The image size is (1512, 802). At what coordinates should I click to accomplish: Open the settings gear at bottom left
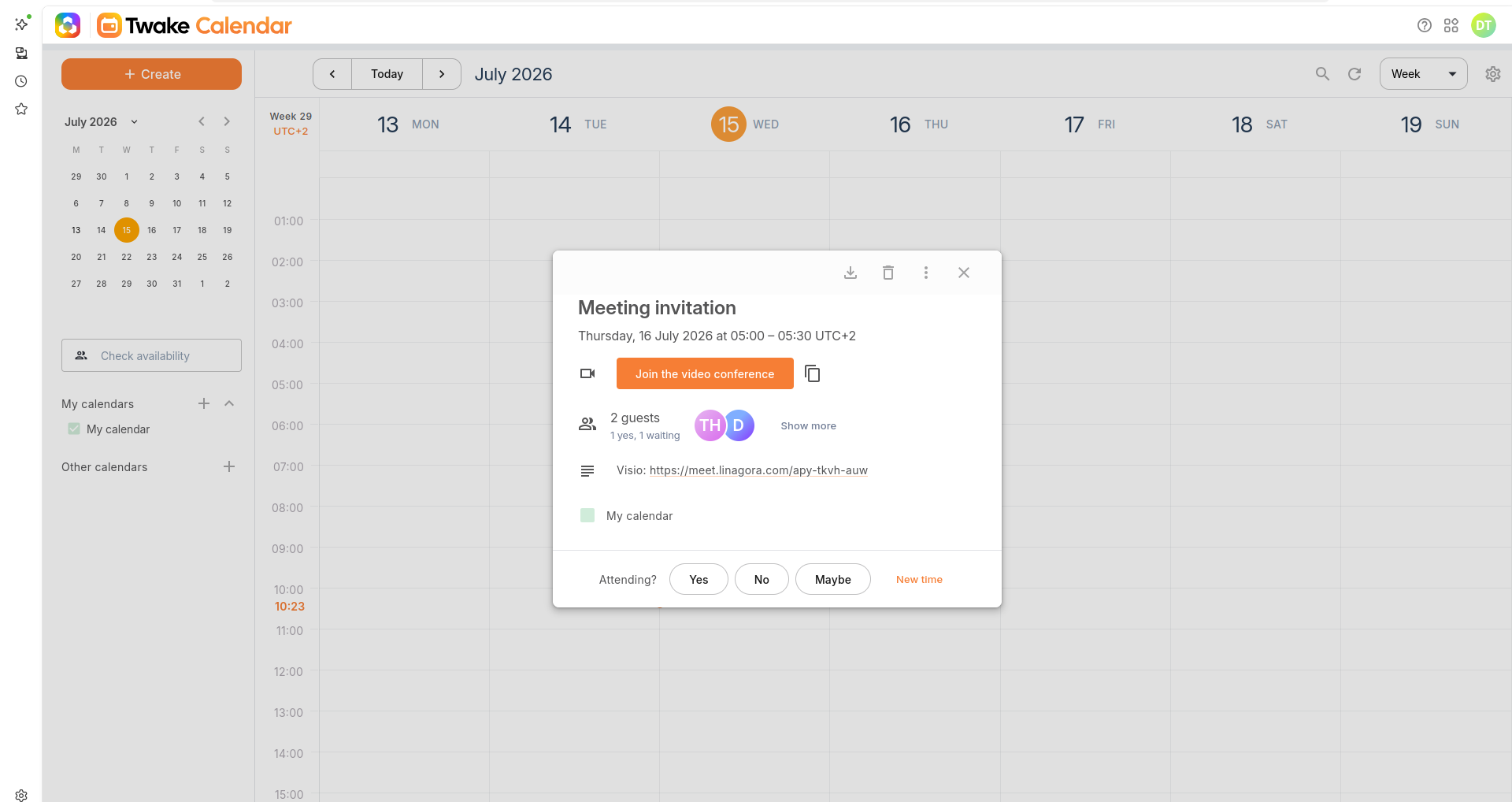pos(21,795)
